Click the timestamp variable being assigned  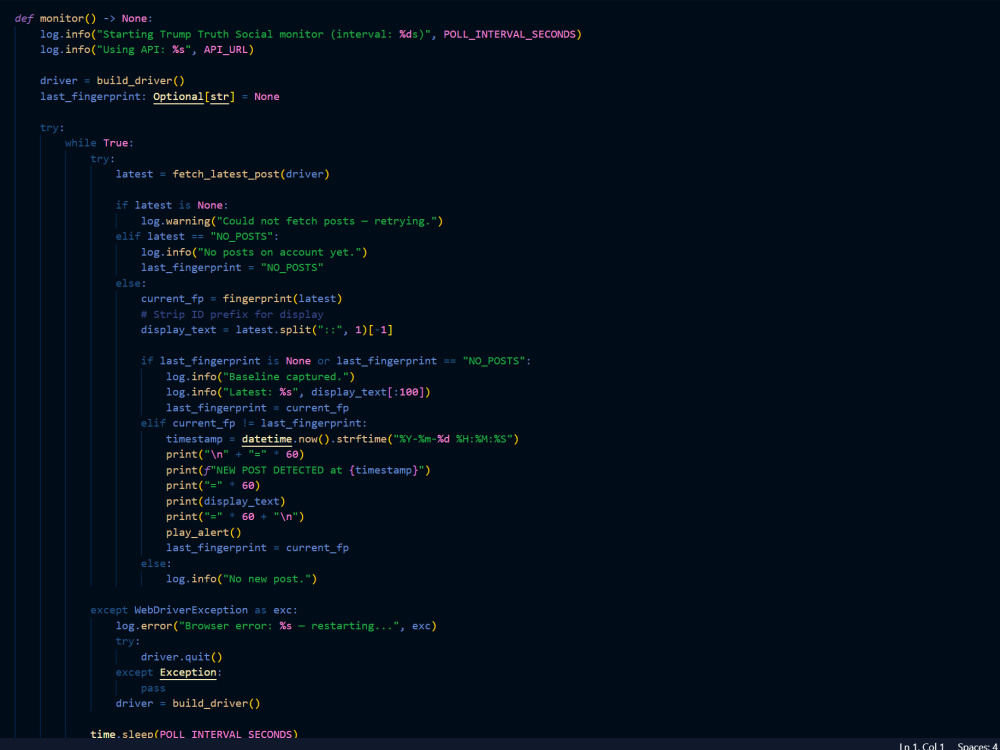[194, 439]
